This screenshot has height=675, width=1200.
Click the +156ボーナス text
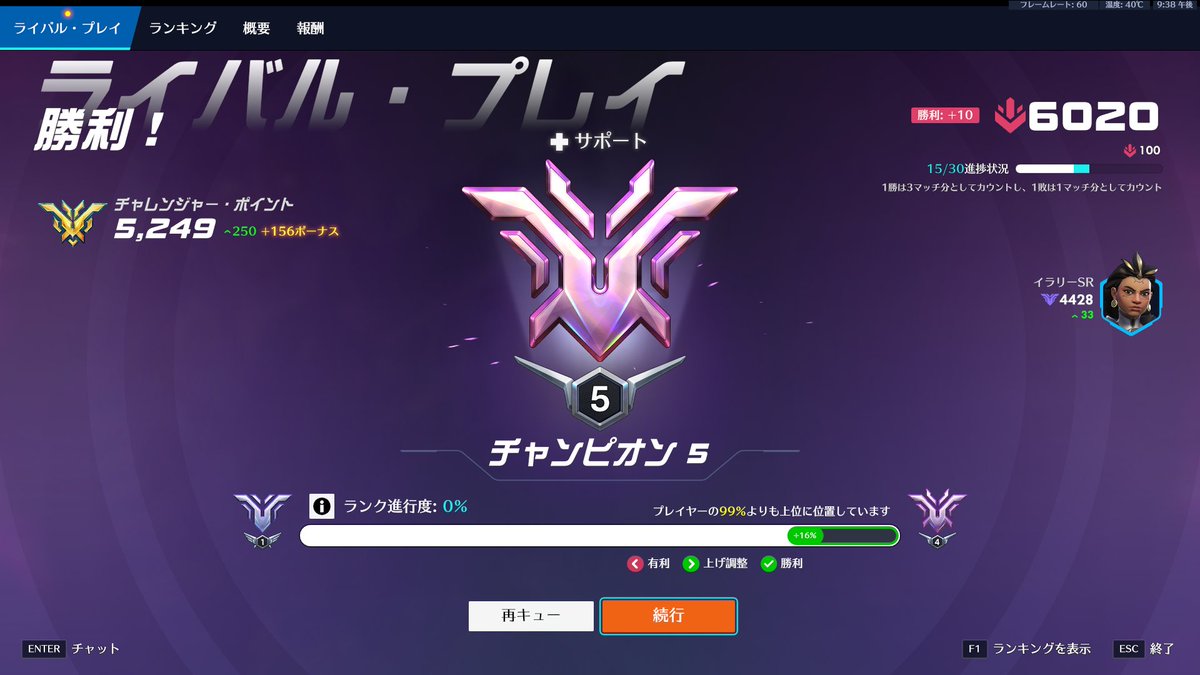pyautogui.click(x=300, y=231)
